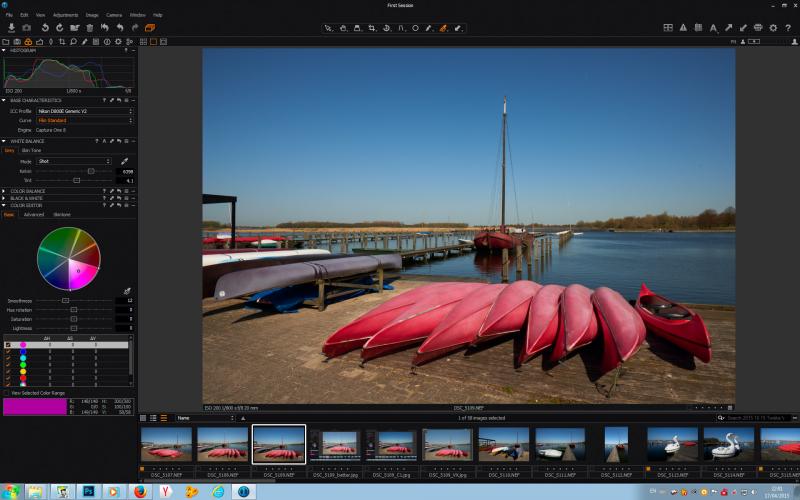The width and height of the screenshot is (800, 500).
Task: Select the swan boat thumbnail DSC_5114.NEF
Action: (729, 444)
